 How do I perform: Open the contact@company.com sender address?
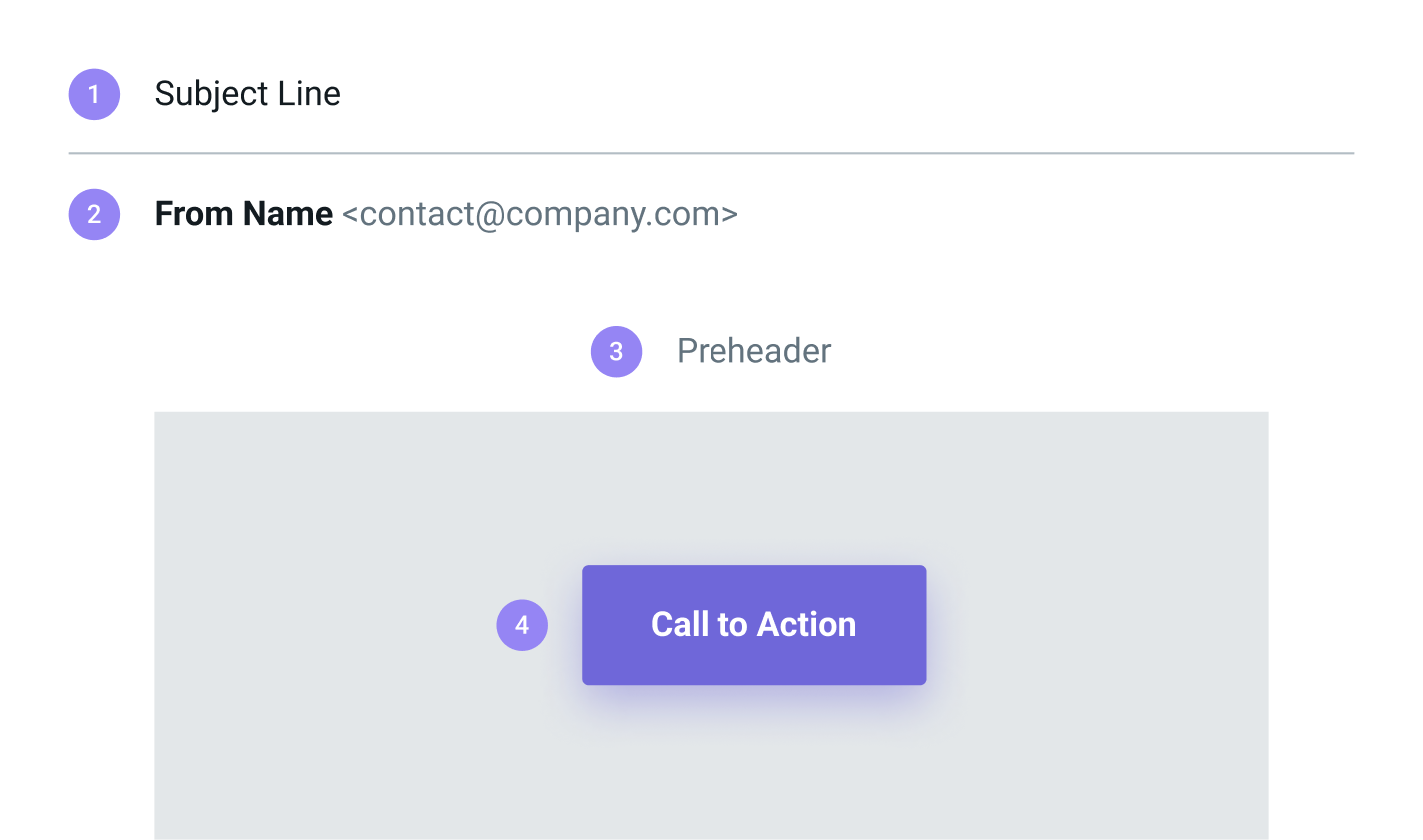coord(540,214)
